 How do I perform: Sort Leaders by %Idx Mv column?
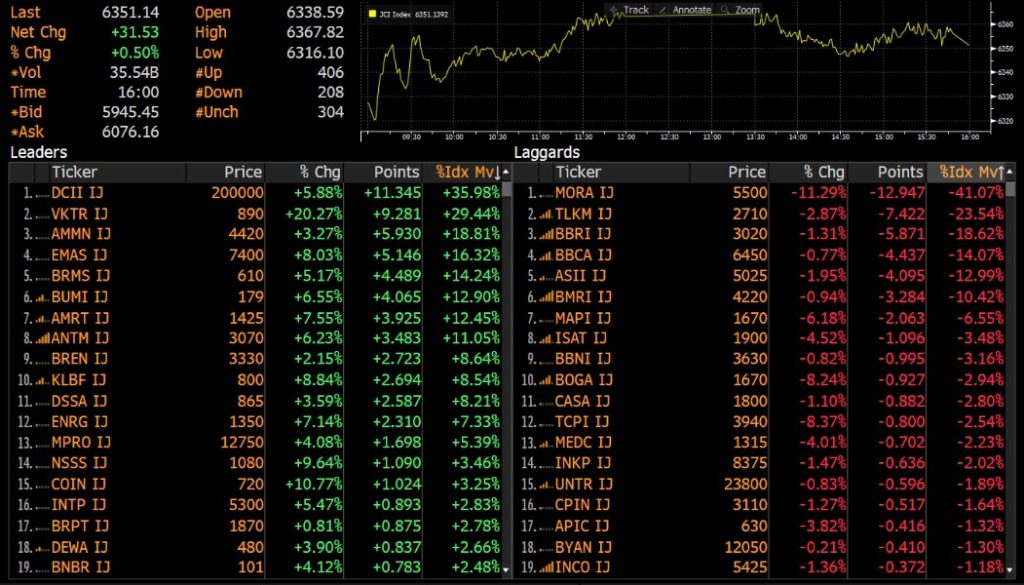pyautogui.click(x=468, y=172)
